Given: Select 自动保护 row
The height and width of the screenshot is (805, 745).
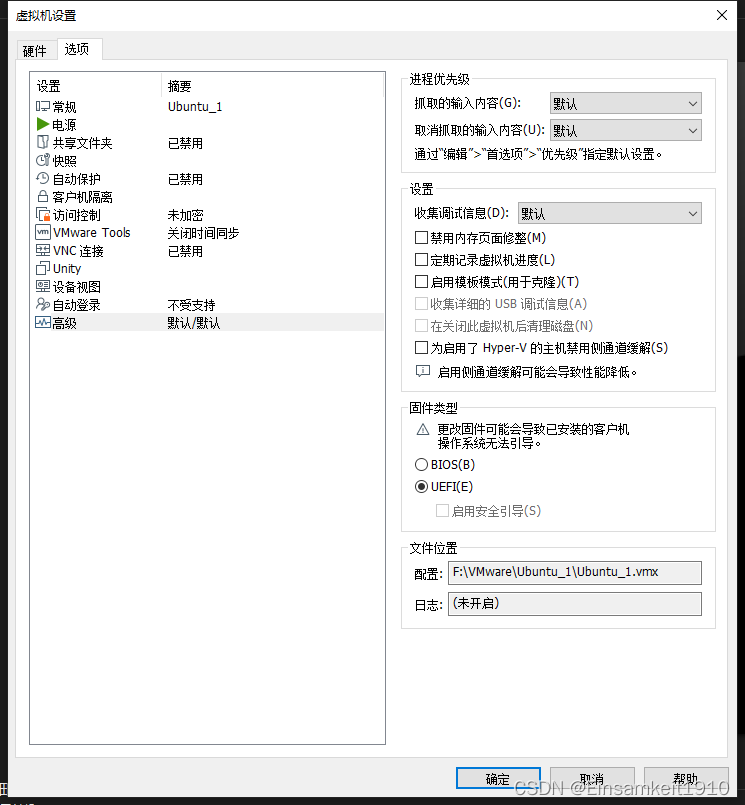Looking at the screenshot, I should point(207,178).
